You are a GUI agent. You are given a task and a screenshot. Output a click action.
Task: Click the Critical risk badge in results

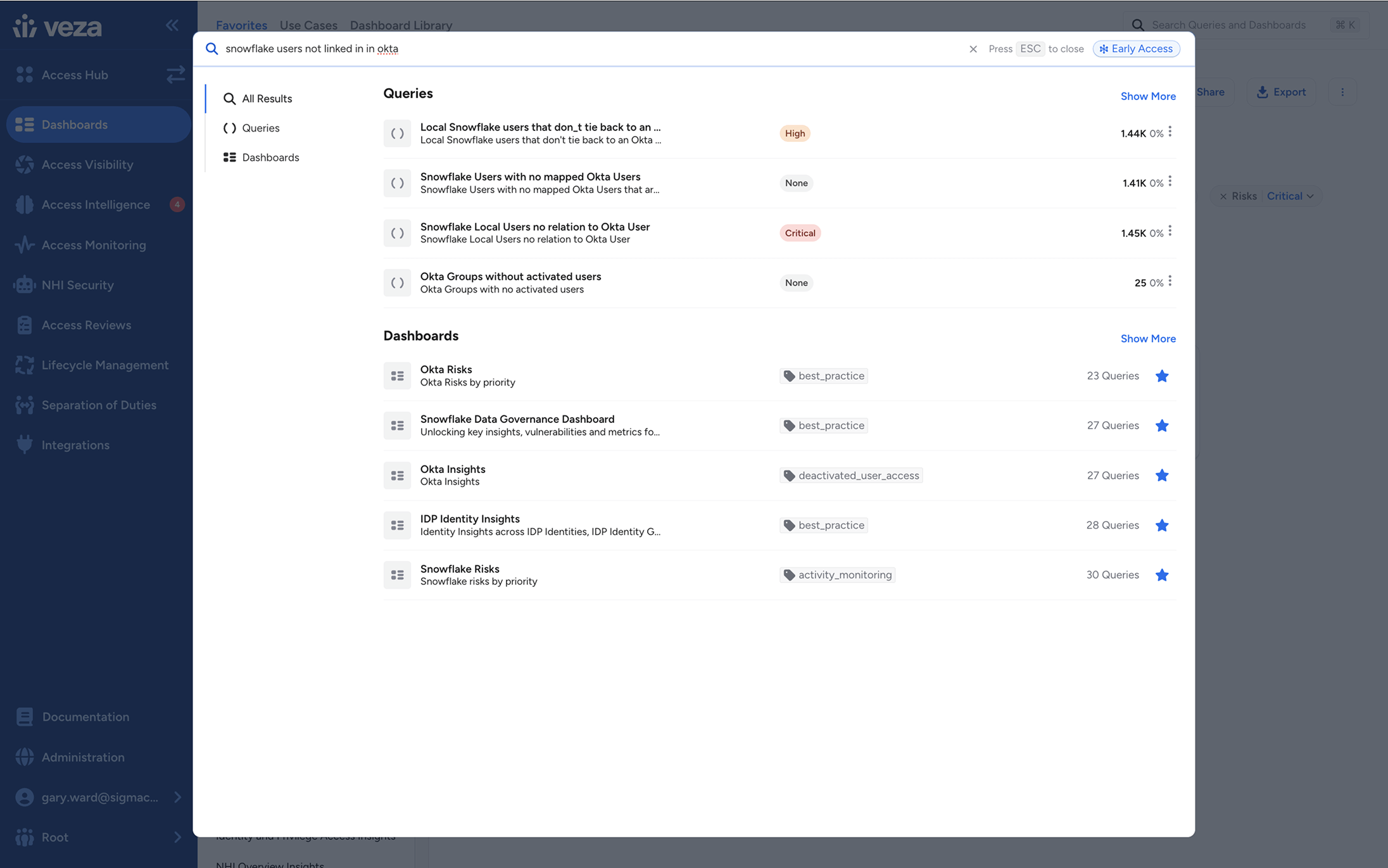pos(800,233)
